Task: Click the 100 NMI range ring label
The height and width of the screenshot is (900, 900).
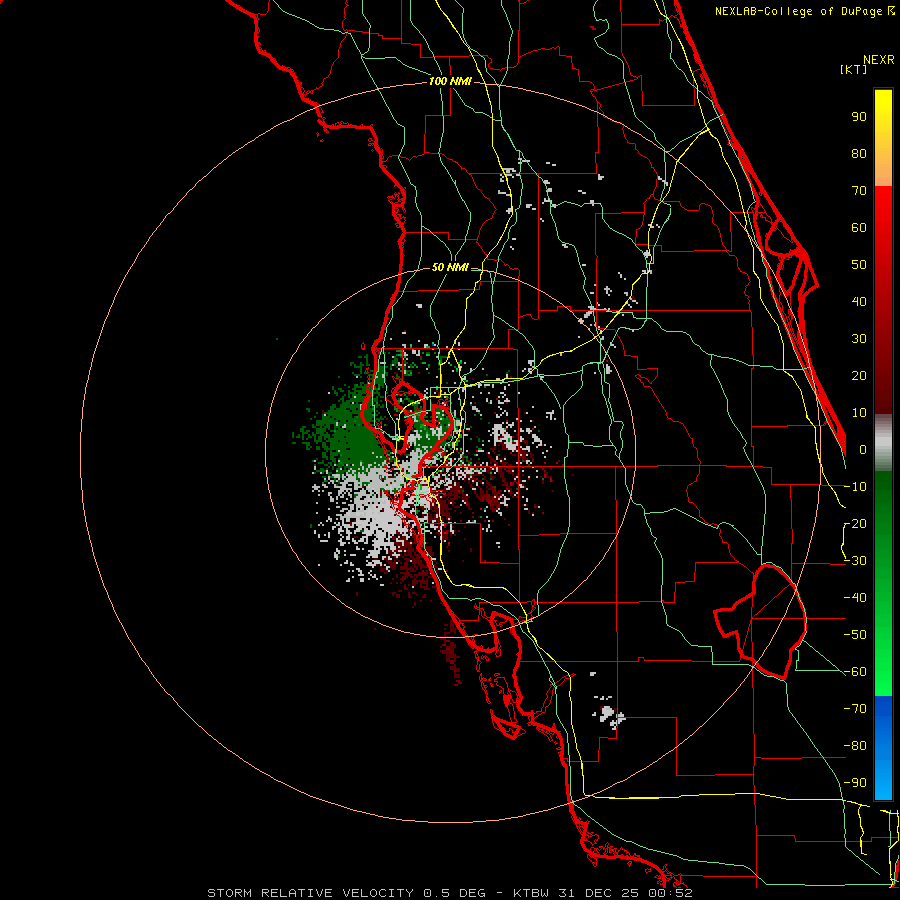Action: tap(449, 82)
